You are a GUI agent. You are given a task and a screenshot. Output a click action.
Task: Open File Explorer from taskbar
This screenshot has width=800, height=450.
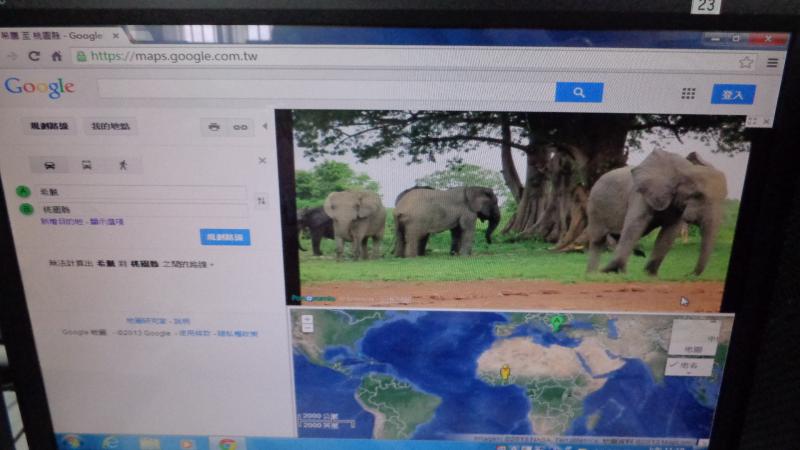coord(150,443)
